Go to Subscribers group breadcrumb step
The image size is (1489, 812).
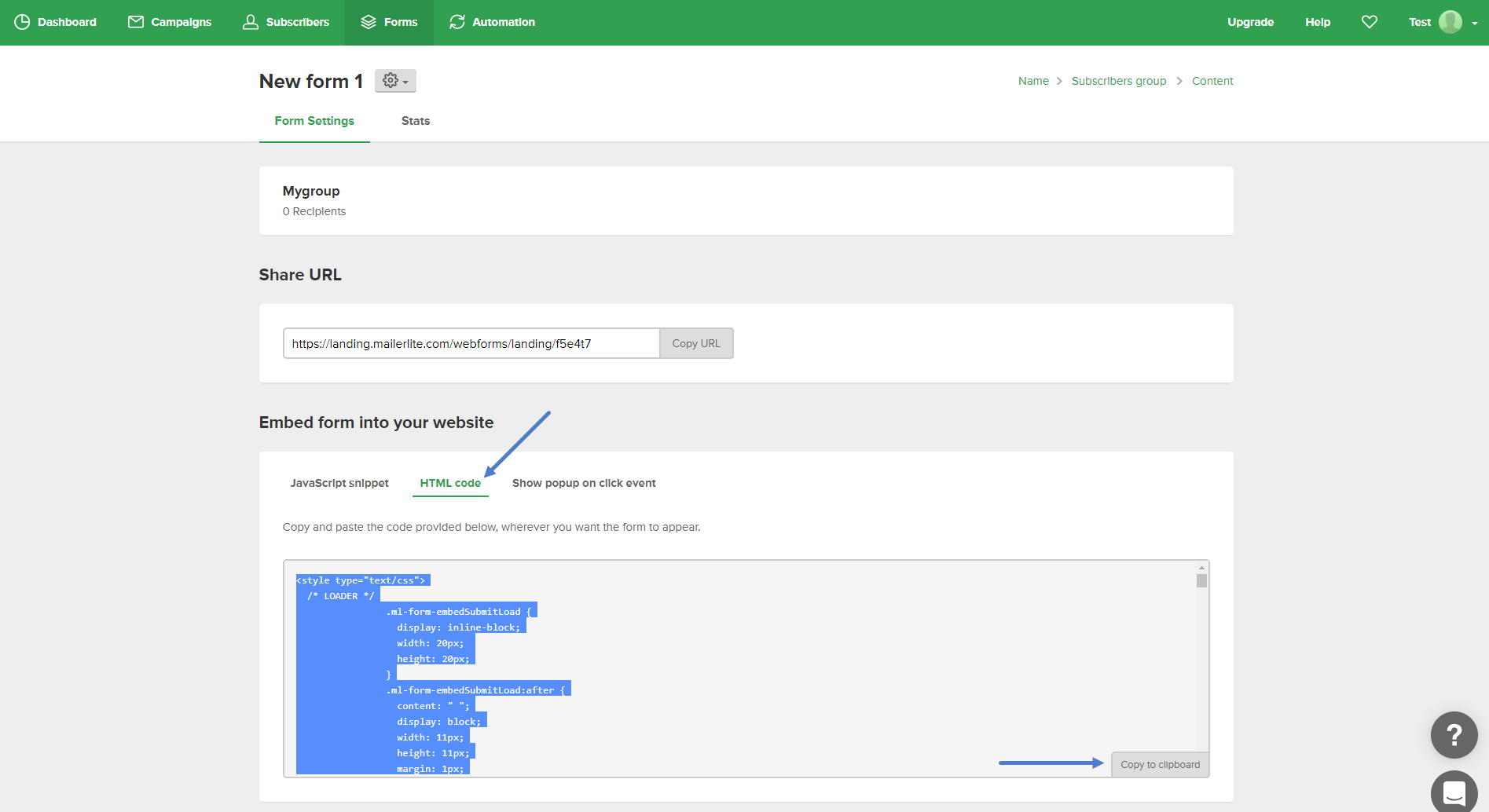point(1119,81)
